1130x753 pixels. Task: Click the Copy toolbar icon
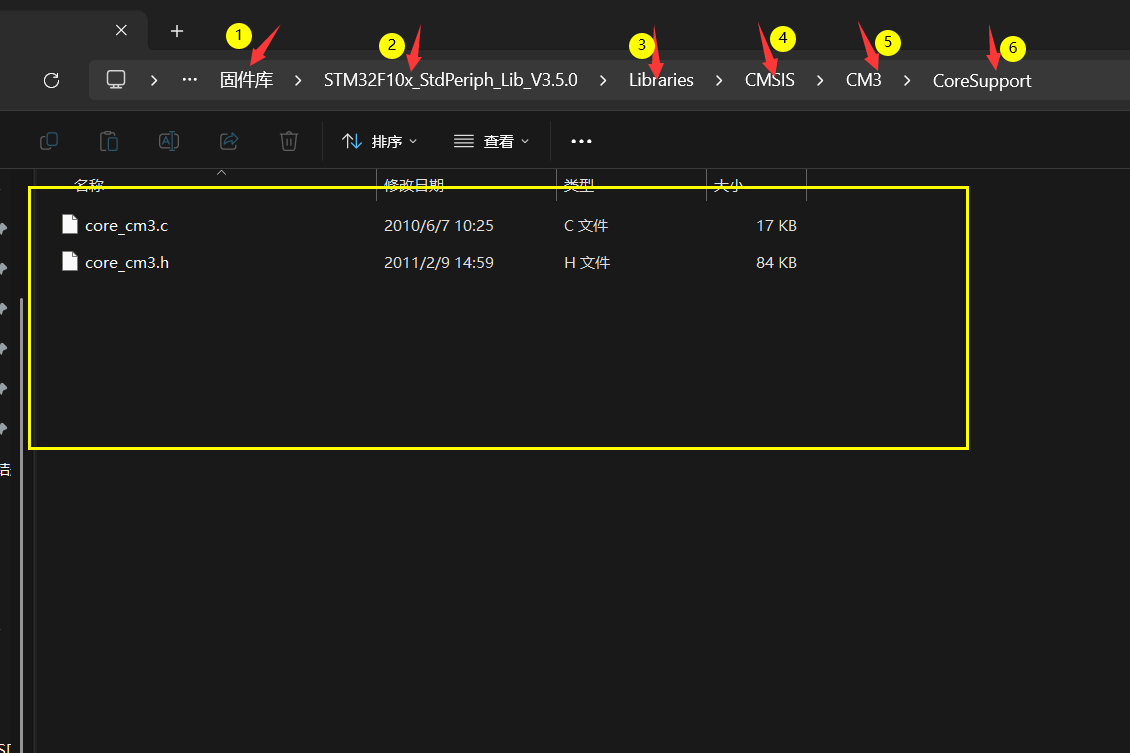[49, 141]
